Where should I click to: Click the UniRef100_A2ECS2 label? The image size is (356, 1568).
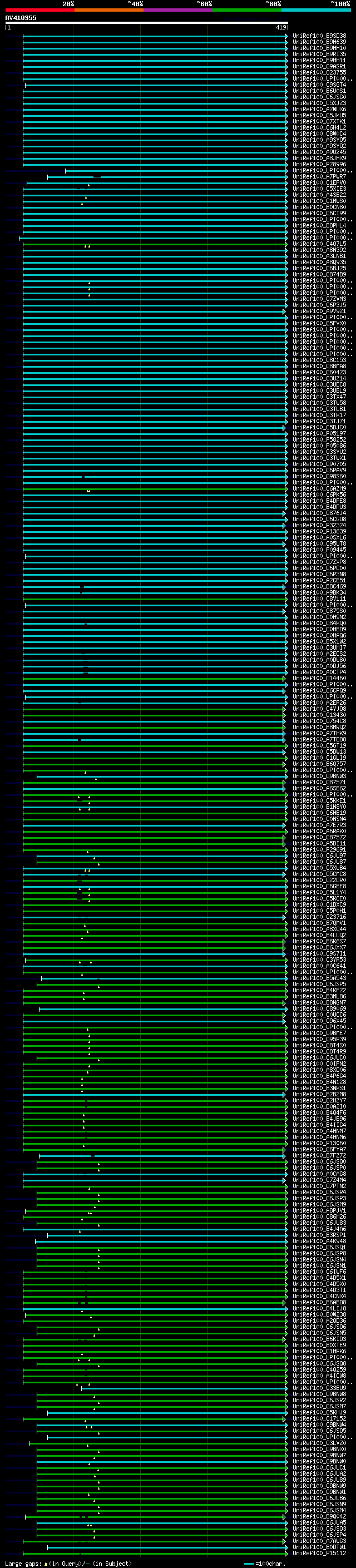319,654
